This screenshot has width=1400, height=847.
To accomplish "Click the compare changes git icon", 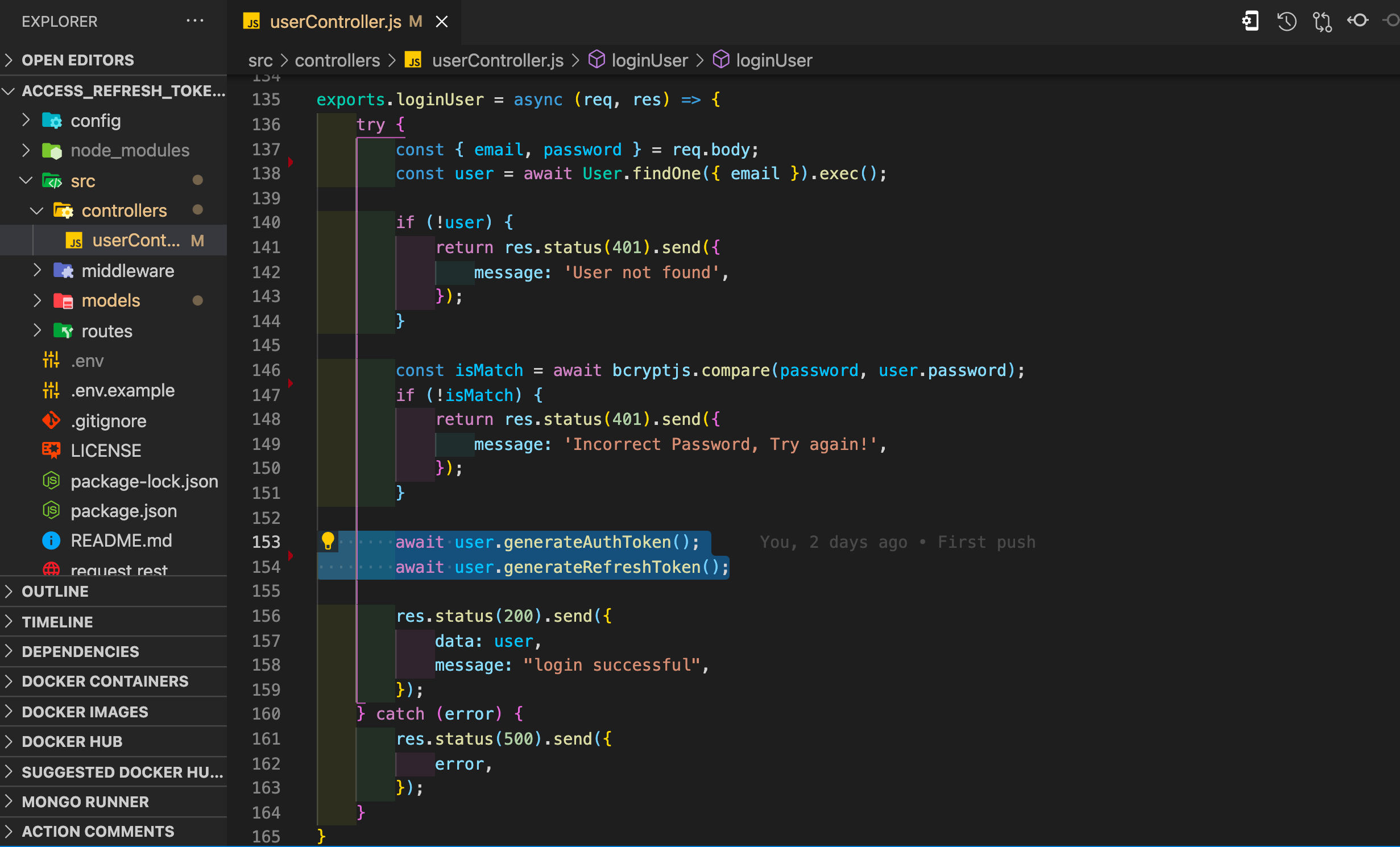I will 1322,22.
